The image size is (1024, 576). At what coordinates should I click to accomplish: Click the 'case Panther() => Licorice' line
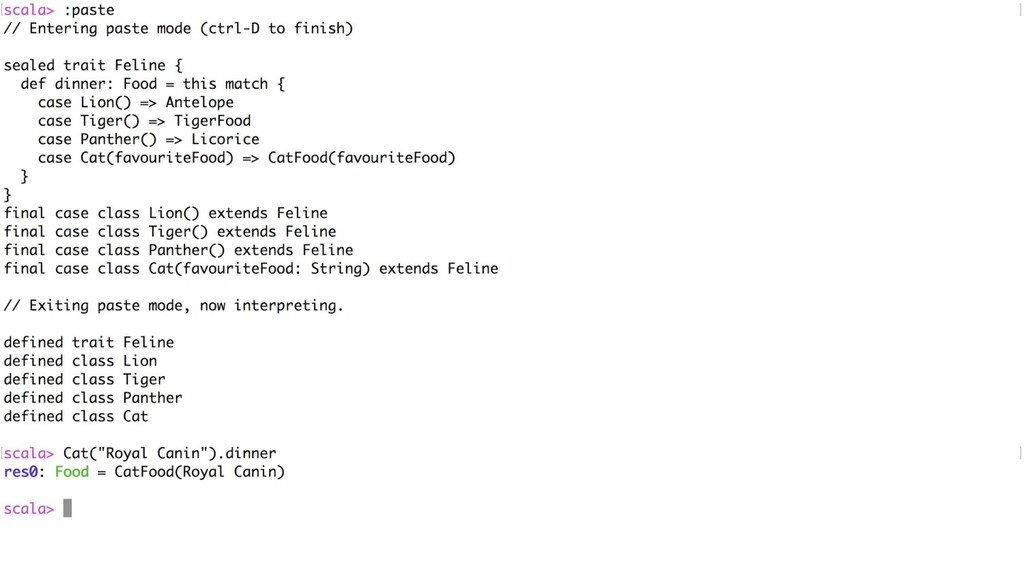(x=148, y=139)
